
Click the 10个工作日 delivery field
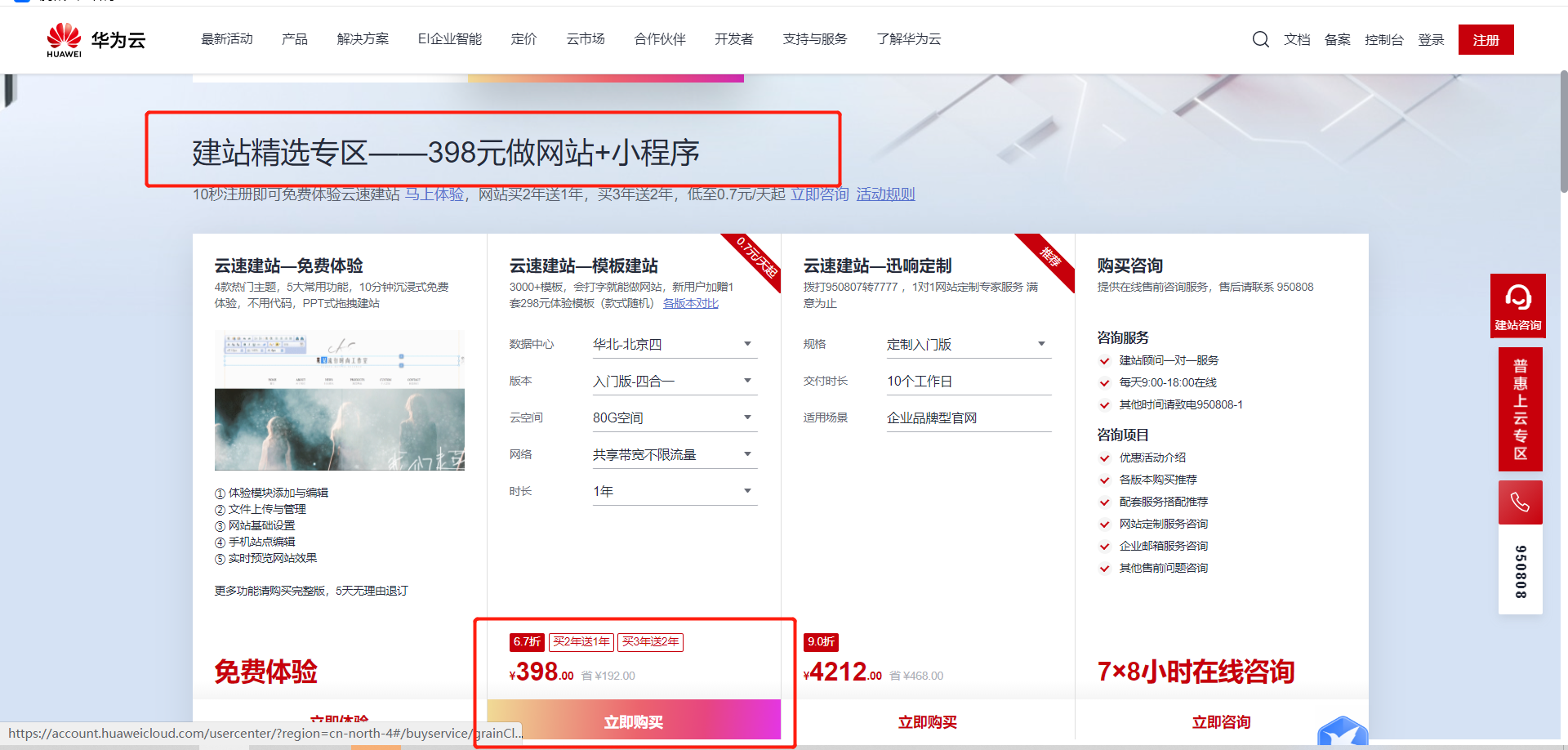click(x=969, y=381)
